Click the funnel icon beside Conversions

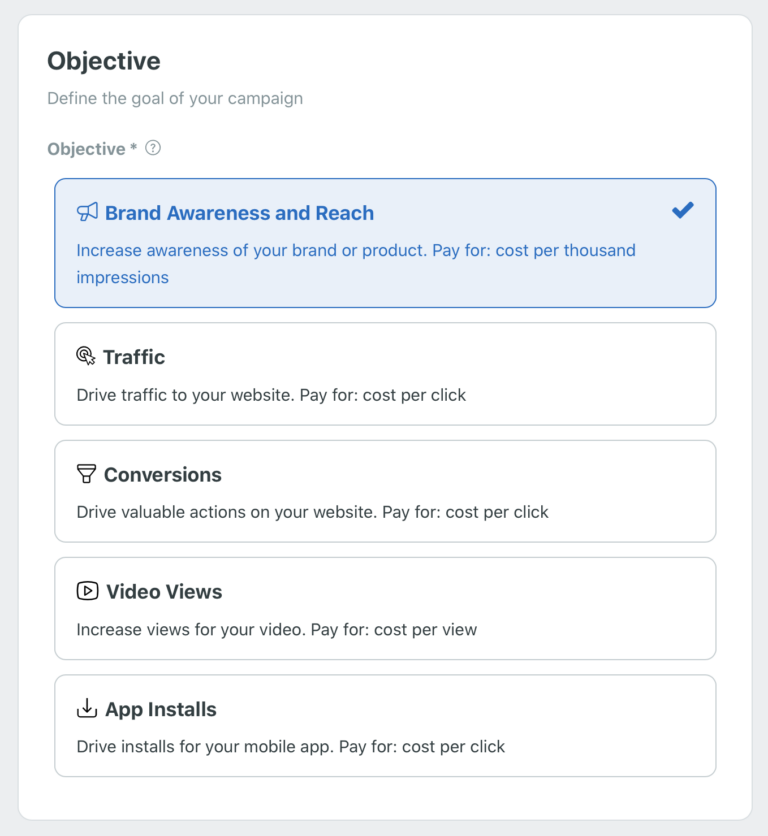pos(87,473)
